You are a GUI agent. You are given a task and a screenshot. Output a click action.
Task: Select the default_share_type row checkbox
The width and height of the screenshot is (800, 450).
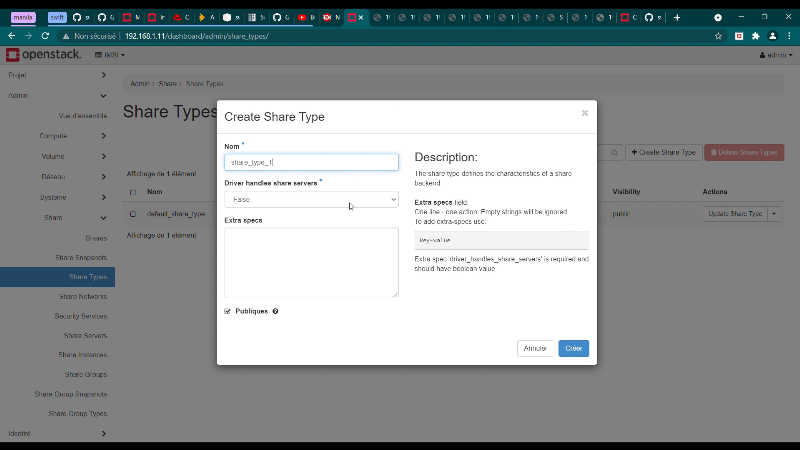132,214
